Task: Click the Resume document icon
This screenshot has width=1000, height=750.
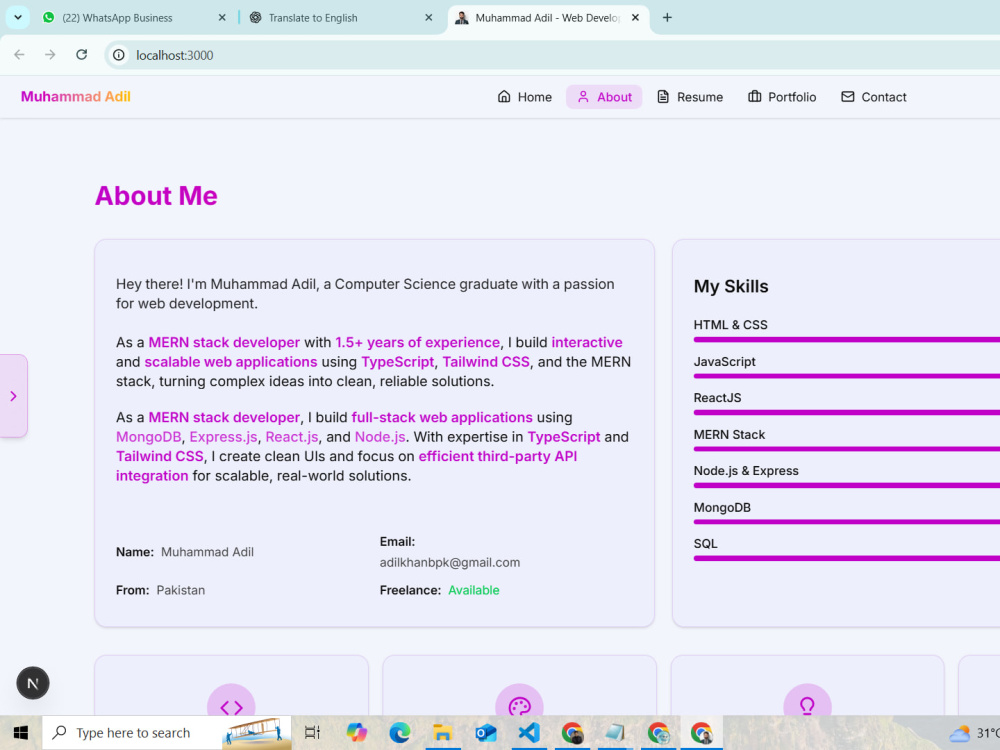Action: pyautogui.click(x=663, y=96)
